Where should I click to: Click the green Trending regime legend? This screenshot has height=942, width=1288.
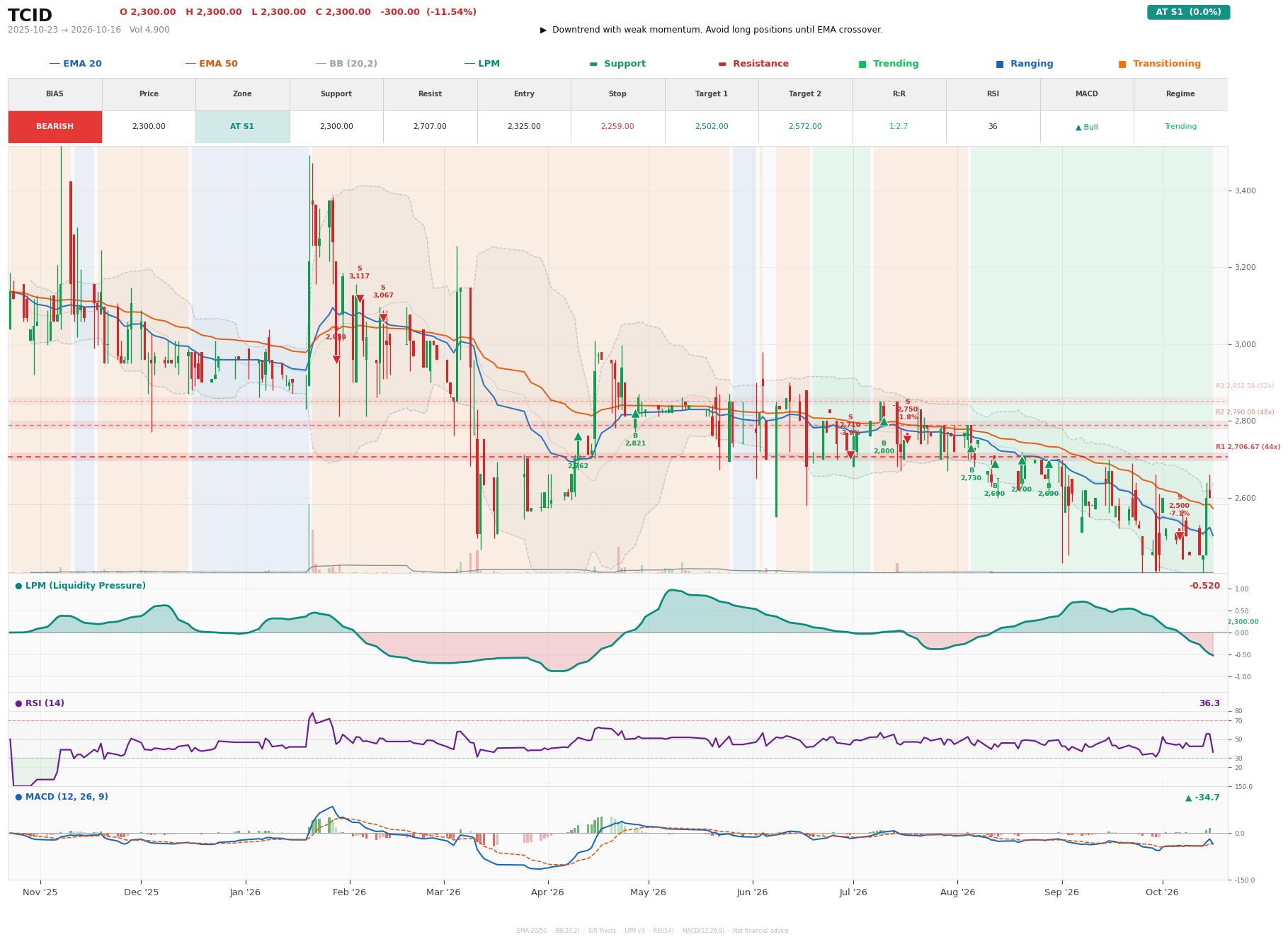click(x=889, y=64)
